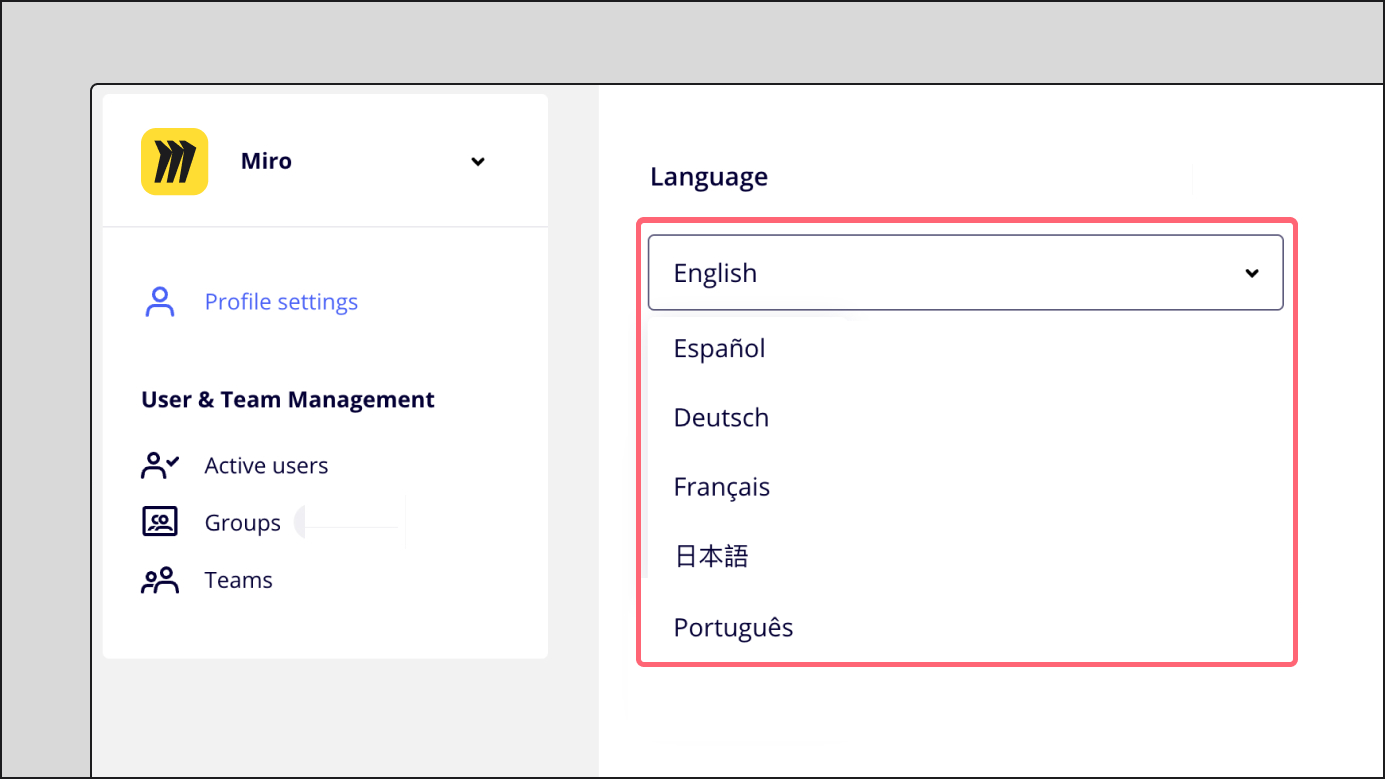Select the Japanese 日本語 option
Image resolution: width=1385 pixels, height=779 pixels.
pos(711,557)
